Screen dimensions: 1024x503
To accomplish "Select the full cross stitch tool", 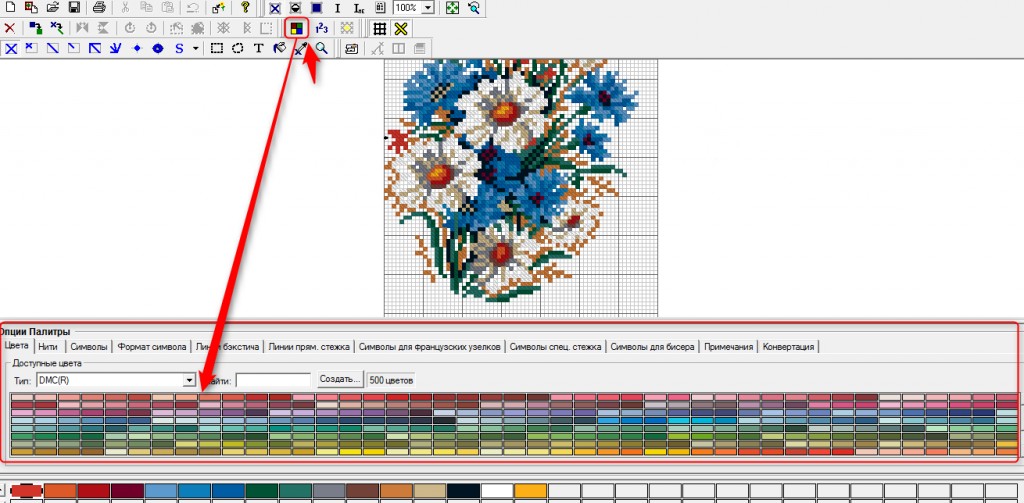I will pos(11,48).
